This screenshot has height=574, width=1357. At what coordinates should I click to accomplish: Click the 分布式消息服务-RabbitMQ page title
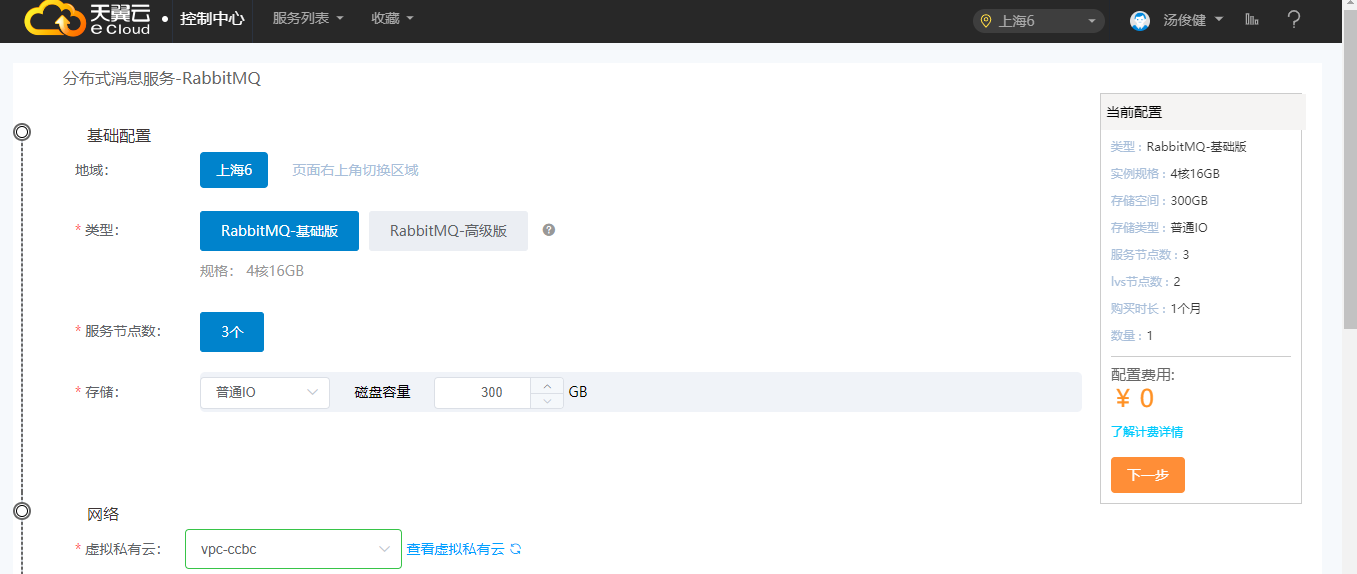(x=162, y=78)
